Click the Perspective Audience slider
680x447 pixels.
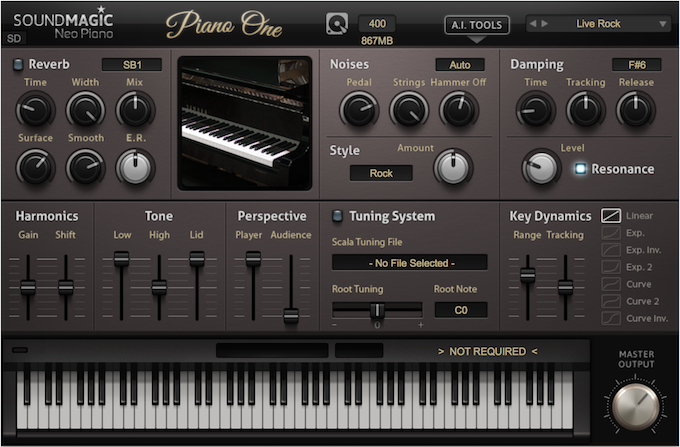click(x=291, y=316)
